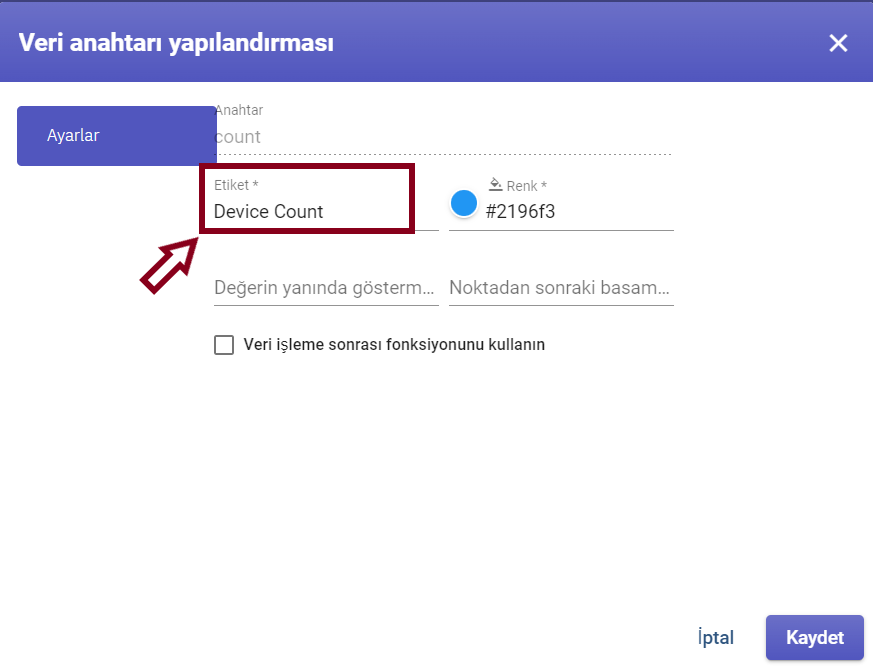Edit the Etiket field with Device Count
Screen dimensions: 873x667
tap(326, 212)
